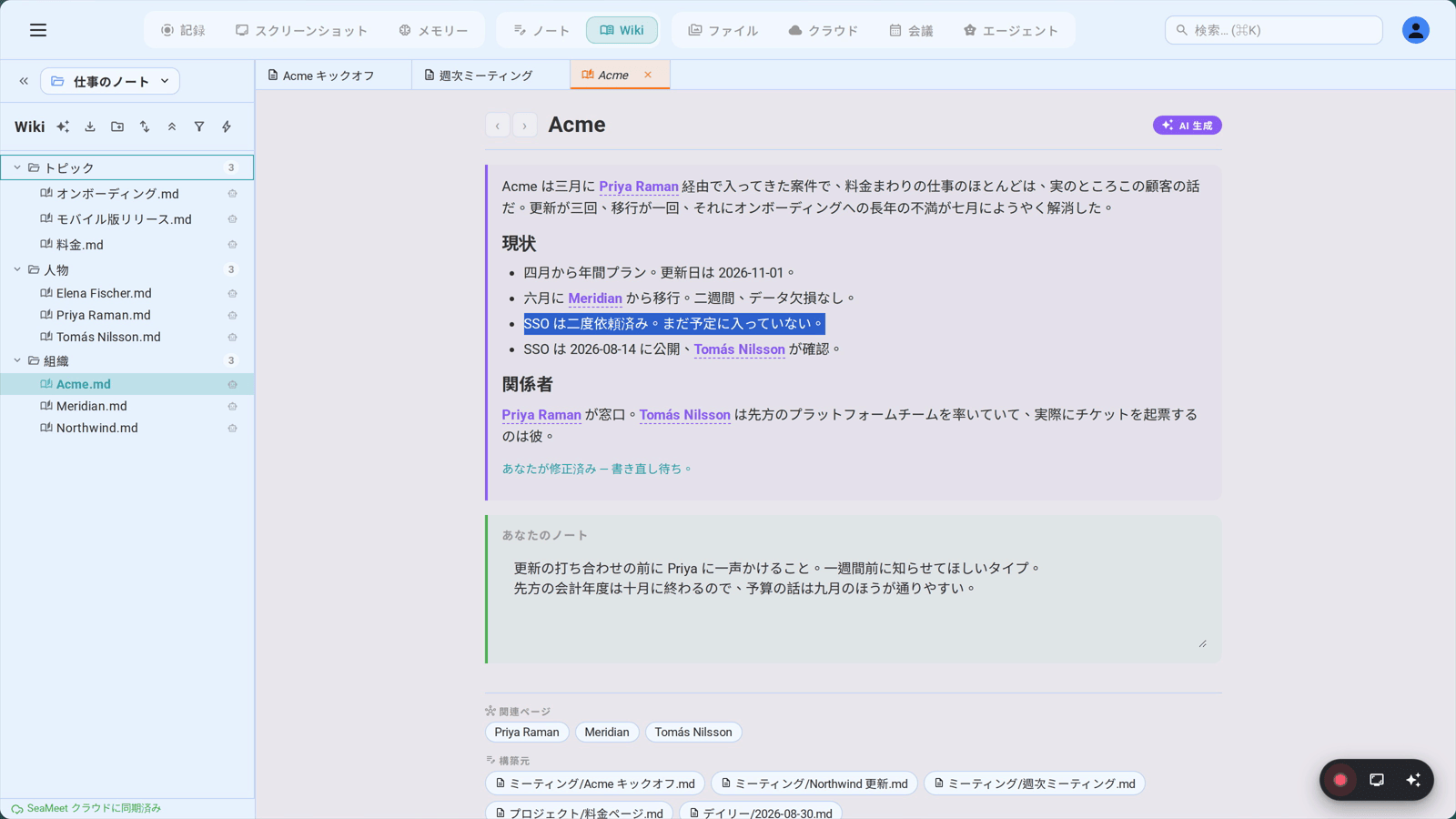Switch to the エージェント tab
The width and height of the screenshot is (1456, 819).
tap(1011, 30)
